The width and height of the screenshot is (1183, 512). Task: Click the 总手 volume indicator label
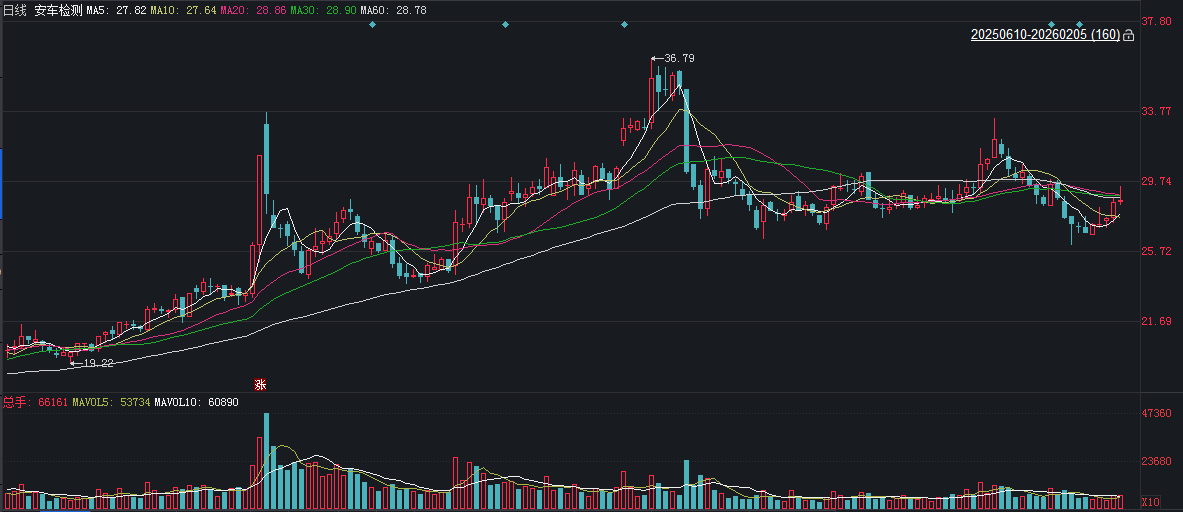pyautogui.click(x=14, y=402)
